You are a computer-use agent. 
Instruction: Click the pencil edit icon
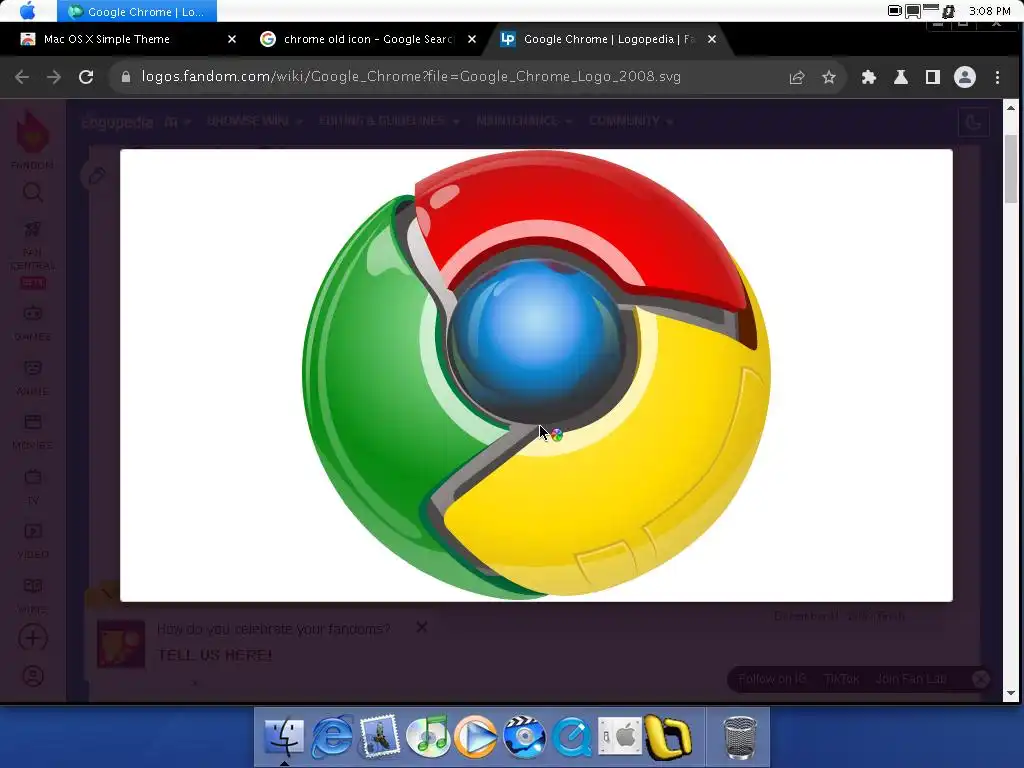[97, 175]
